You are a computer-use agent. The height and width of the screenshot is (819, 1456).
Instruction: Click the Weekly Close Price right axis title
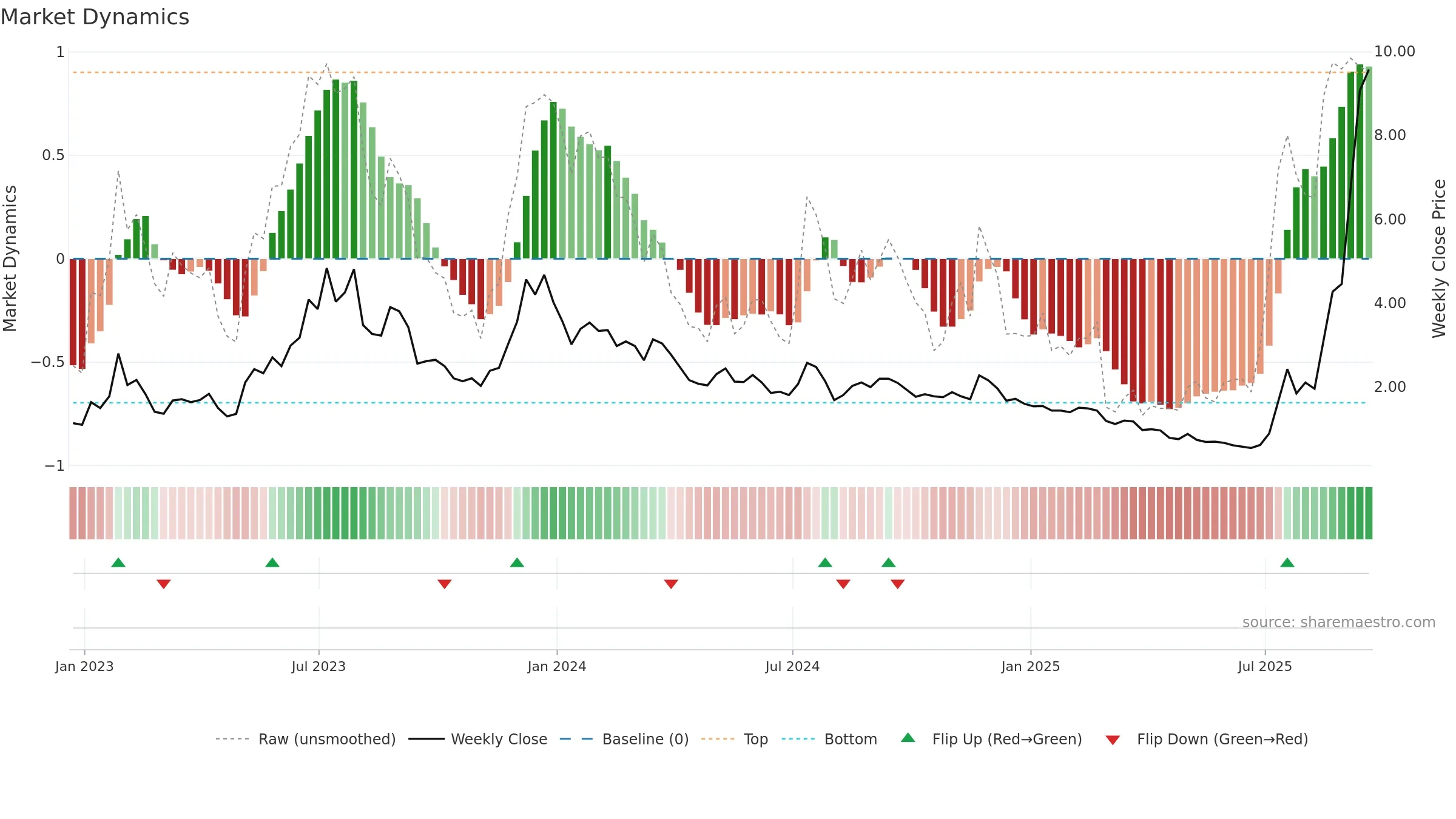(1439, 258)
